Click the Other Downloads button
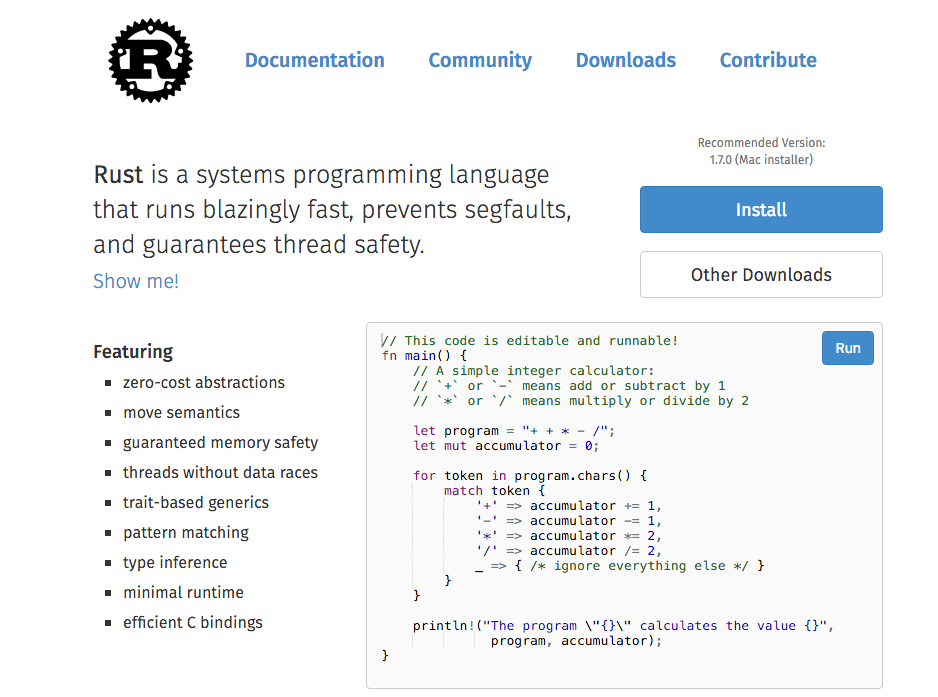The image size is (938, 697). (x=761, y=275)
